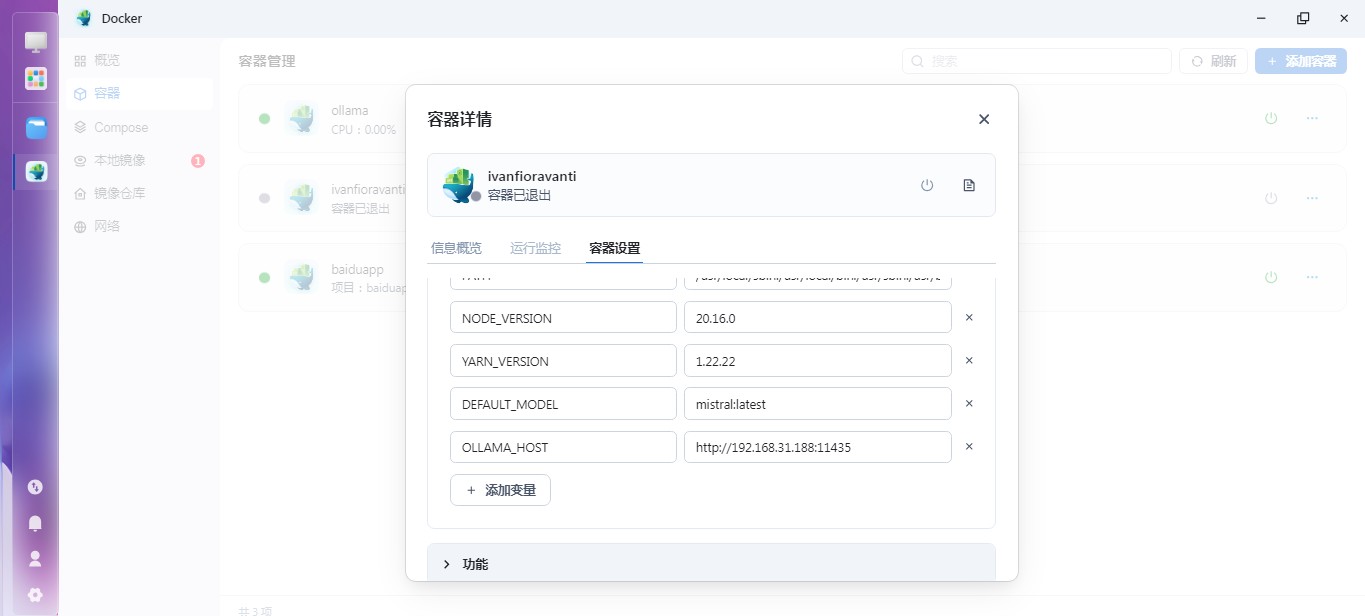Viewport: 1365px width, 616px height.
Task: Click the baiduapp container name
Action: [357, 269]
